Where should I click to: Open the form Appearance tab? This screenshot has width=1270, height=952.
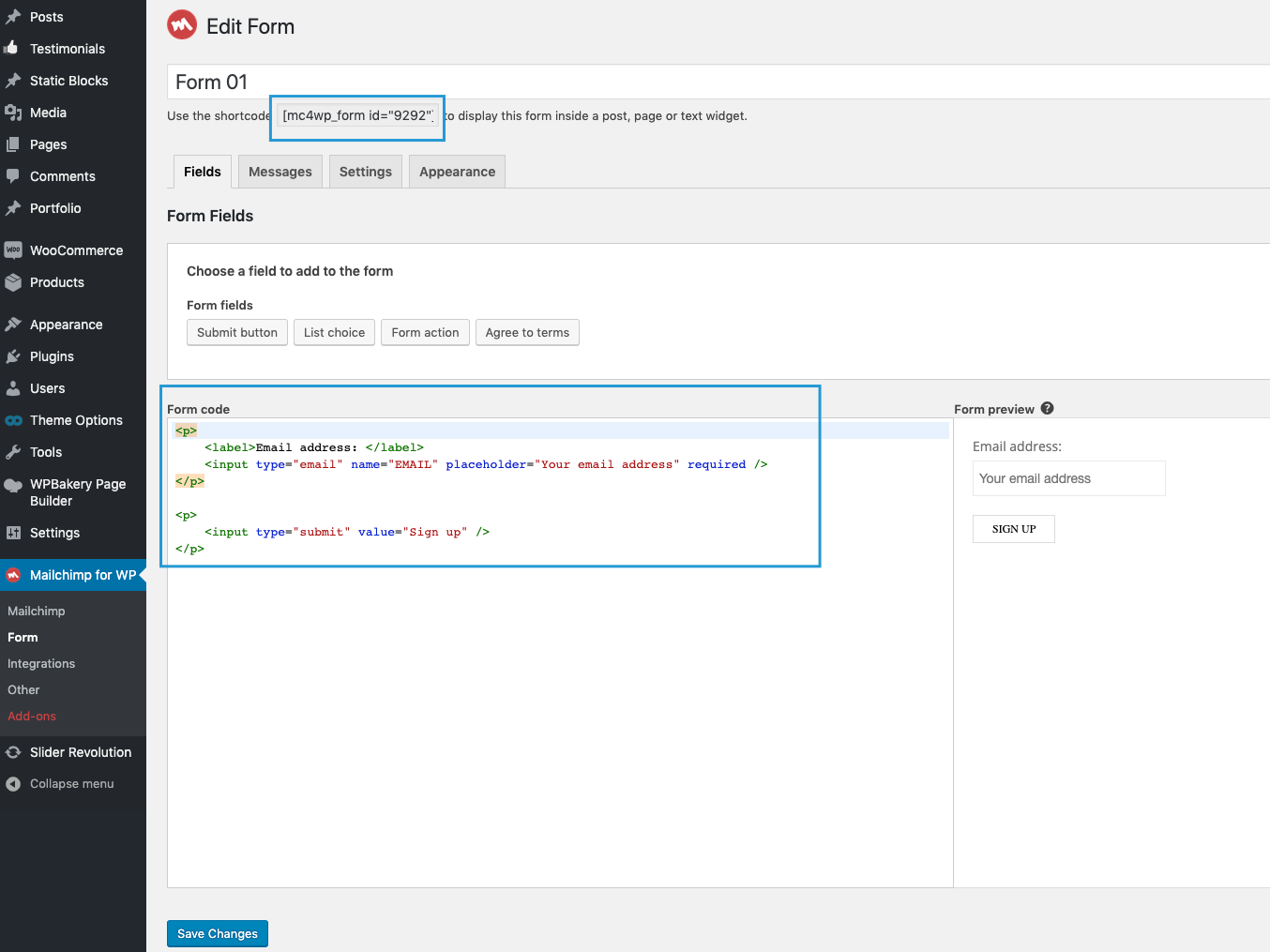coord(457,172)
